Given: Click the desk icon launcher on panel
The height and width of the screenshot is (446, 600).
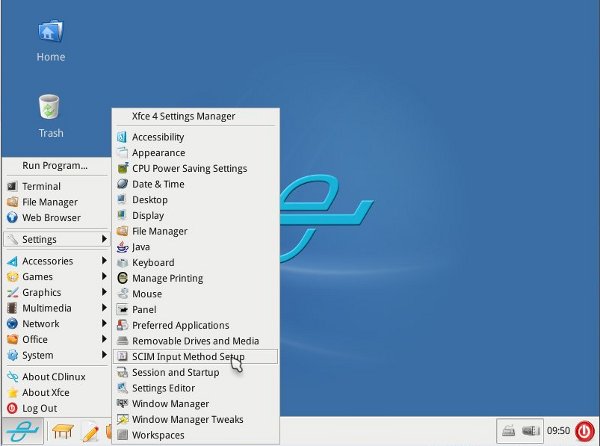Looking at the screenshot, I should click(x=63, y=431).
